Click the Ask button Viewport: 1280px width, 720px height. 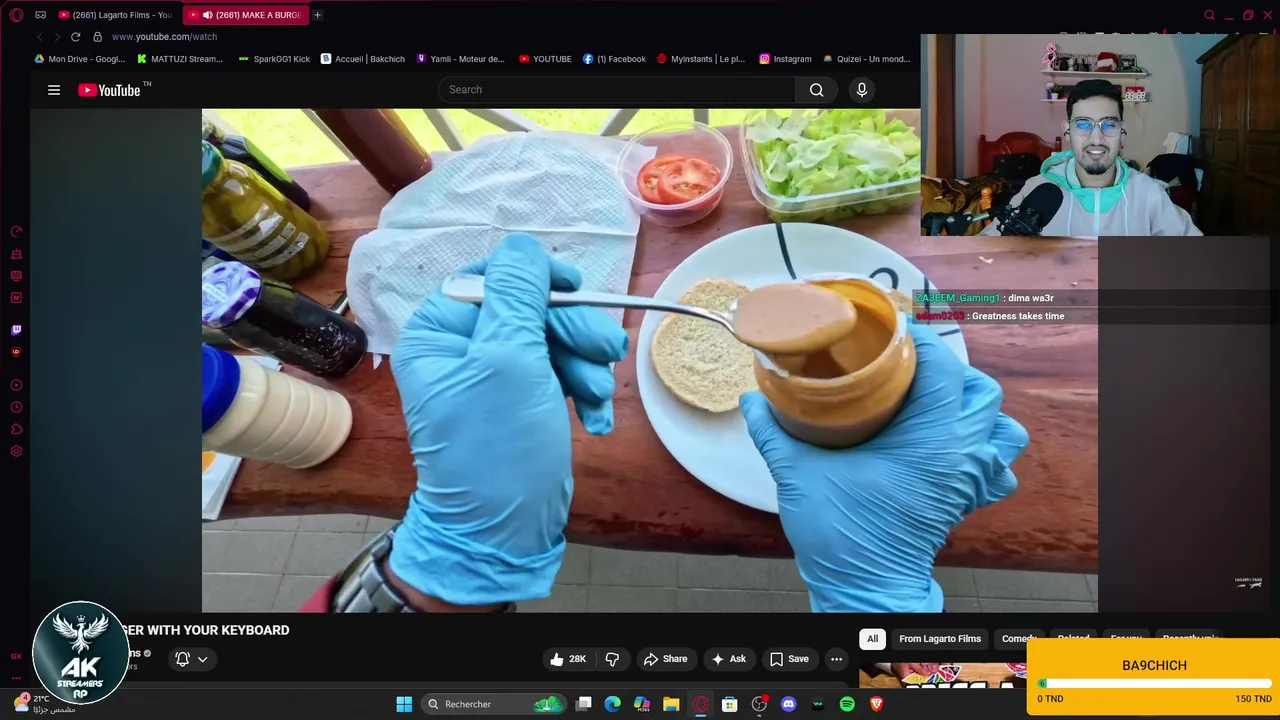pyautogui.click(x=729, y=659)
